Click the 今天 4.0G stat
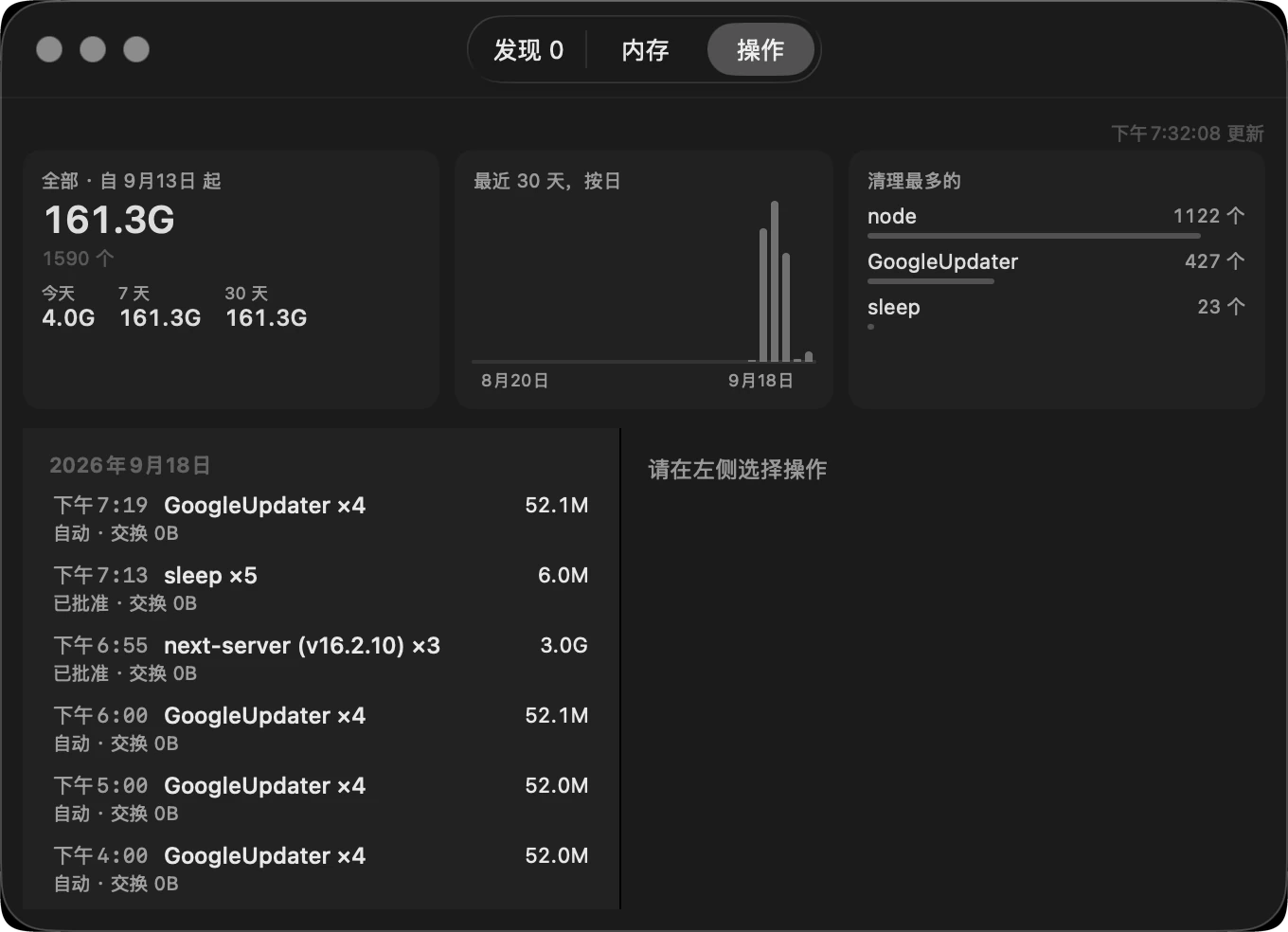Screen dimensions: 1288x932 click(x=68, y=307)
